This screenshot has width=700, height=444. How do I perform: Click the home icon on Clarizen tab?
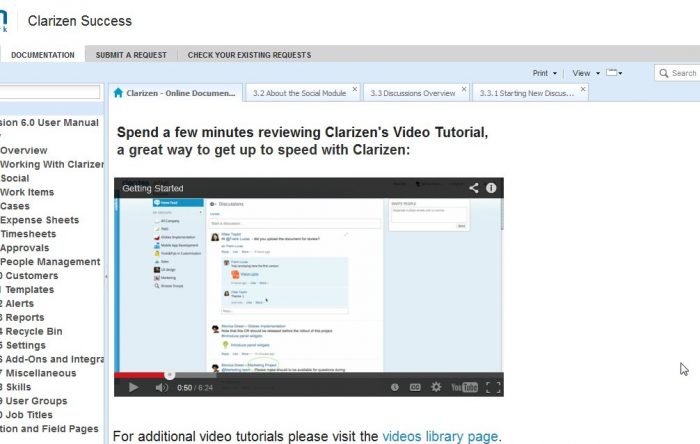coord(118,93)
